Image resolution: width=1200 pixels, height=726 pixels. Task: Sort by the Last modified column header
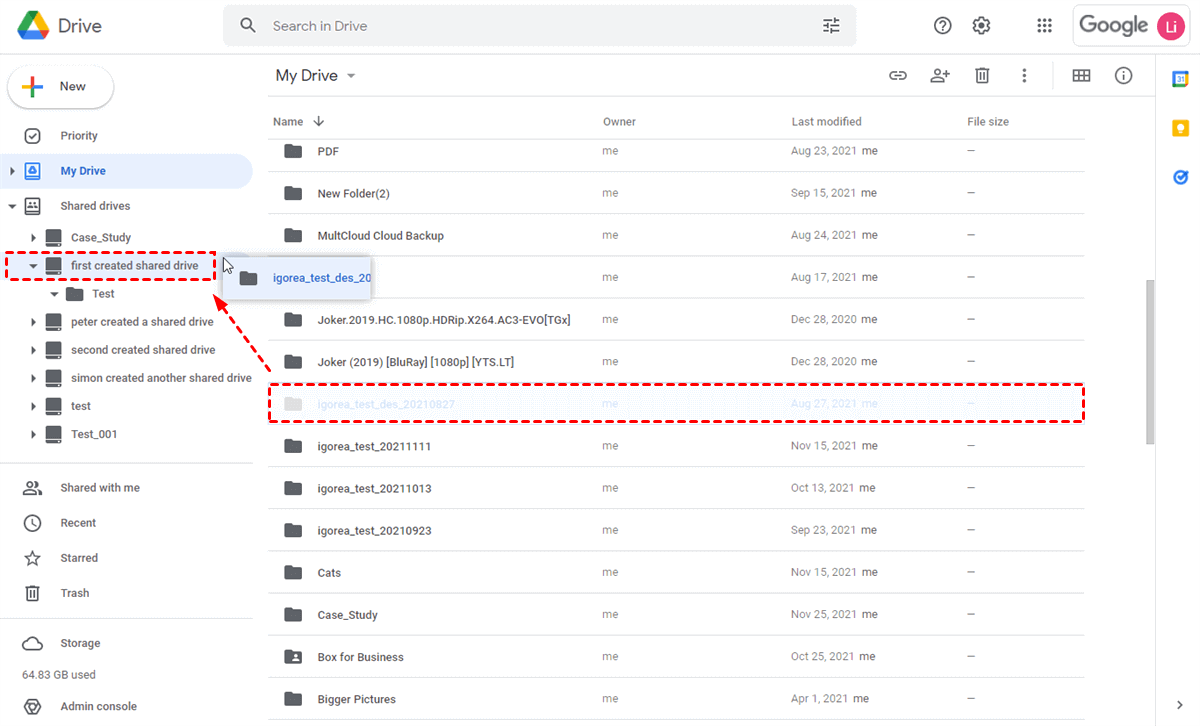click(x=826, y=122)
